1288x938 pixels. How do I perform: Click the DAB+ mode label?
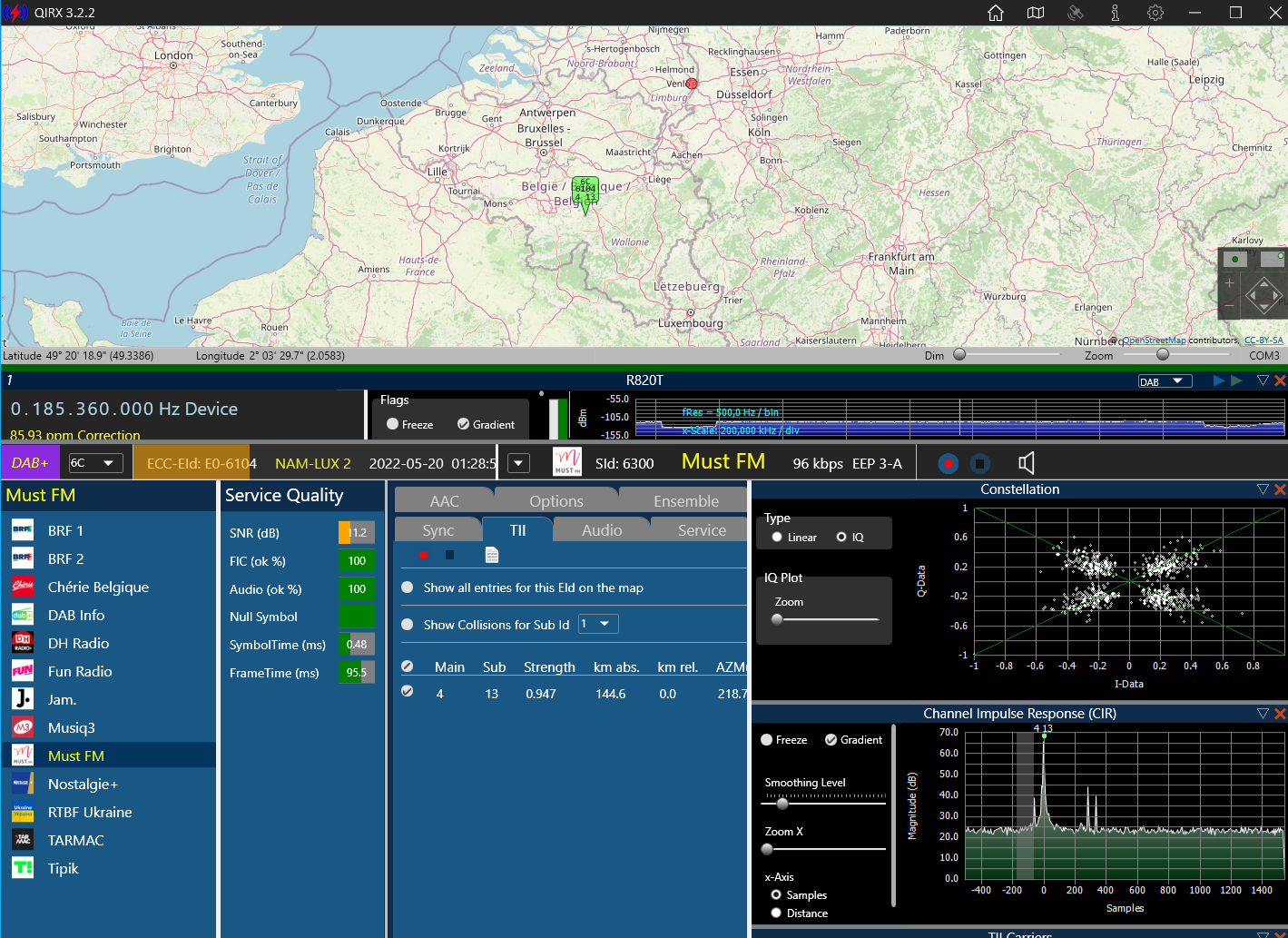[x=30, y=463]
